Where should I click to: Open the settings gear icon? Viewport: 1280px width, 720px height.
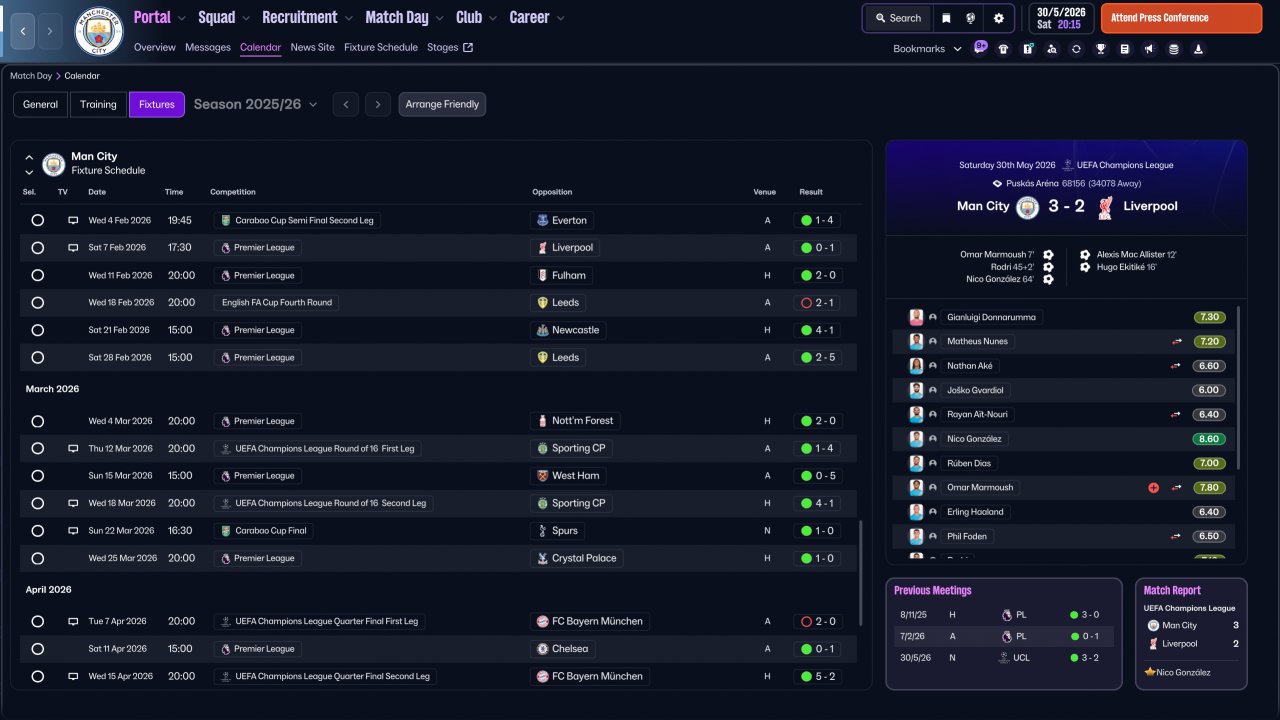point(999,18)
